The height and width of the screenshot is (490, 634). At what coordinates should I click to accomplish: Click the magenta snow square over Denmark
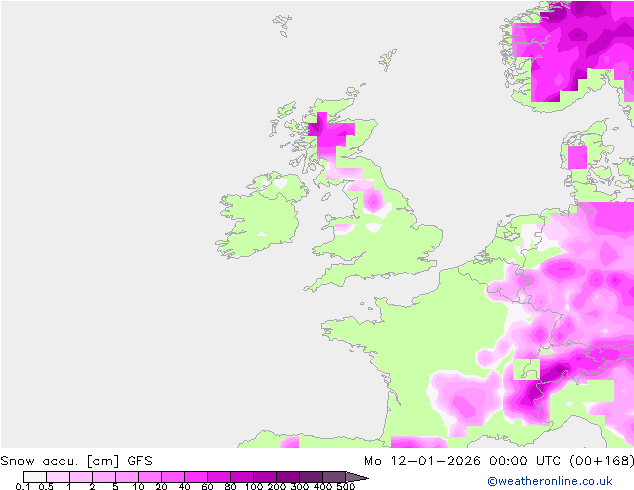pos(577,157)
